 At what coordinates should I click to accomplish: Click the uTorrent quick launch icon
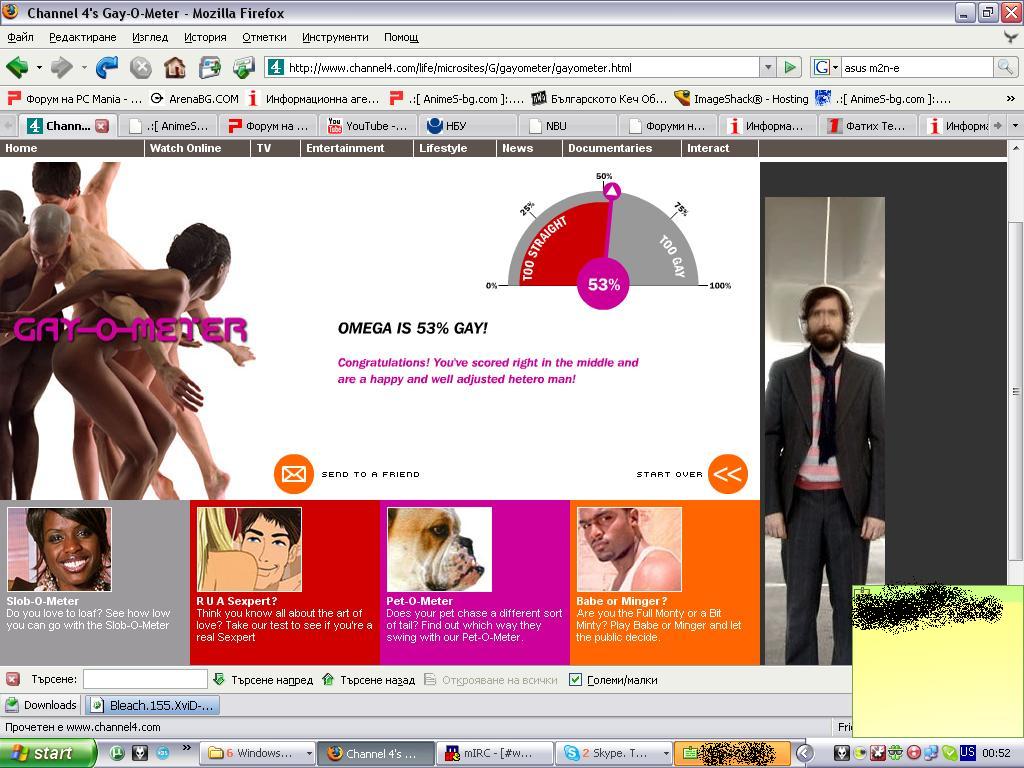coord(117,753)
